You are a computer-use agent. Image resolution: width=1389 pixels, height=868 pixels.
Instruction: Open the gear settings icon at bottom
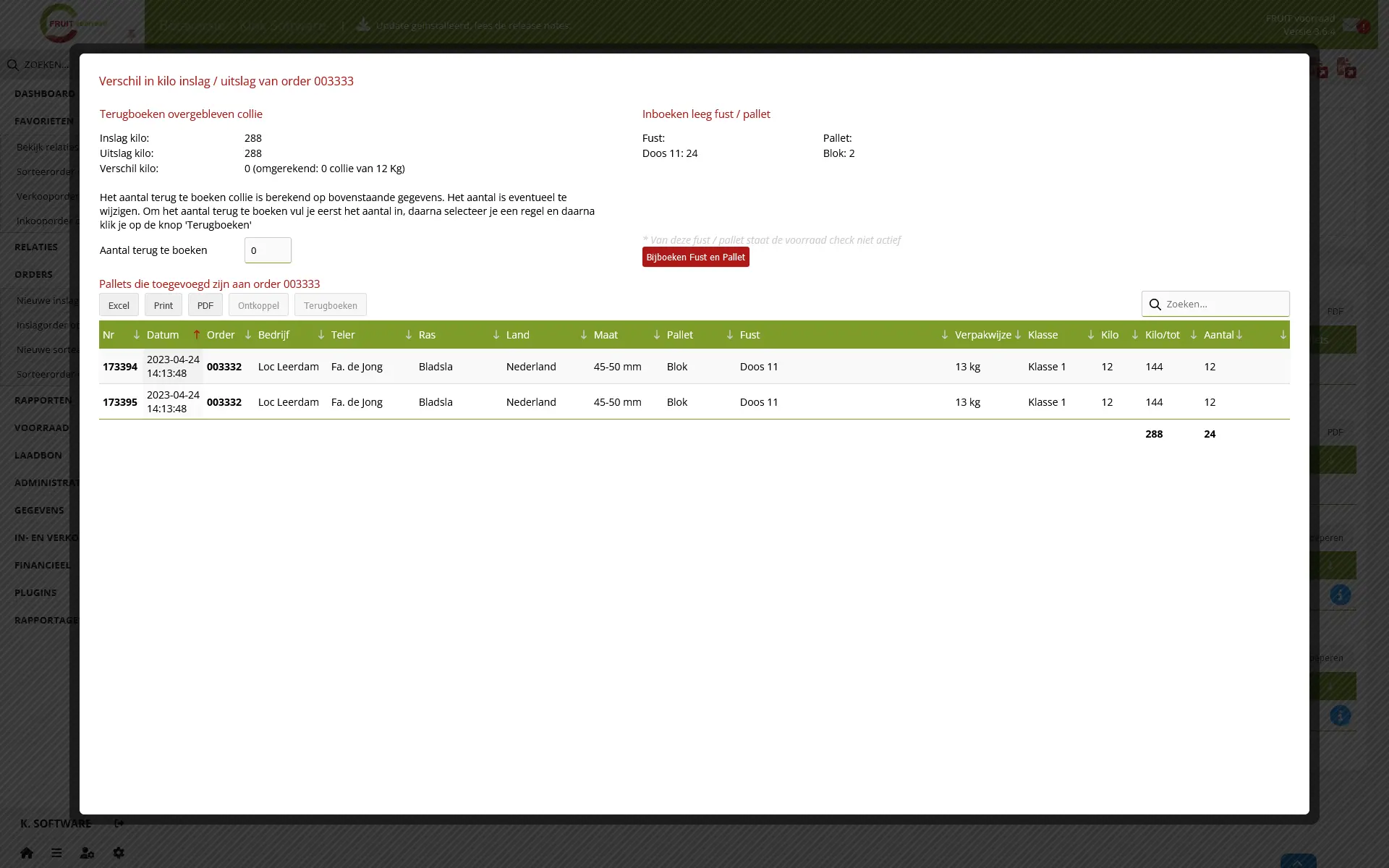pyautogui.click(x=119, y=853)
